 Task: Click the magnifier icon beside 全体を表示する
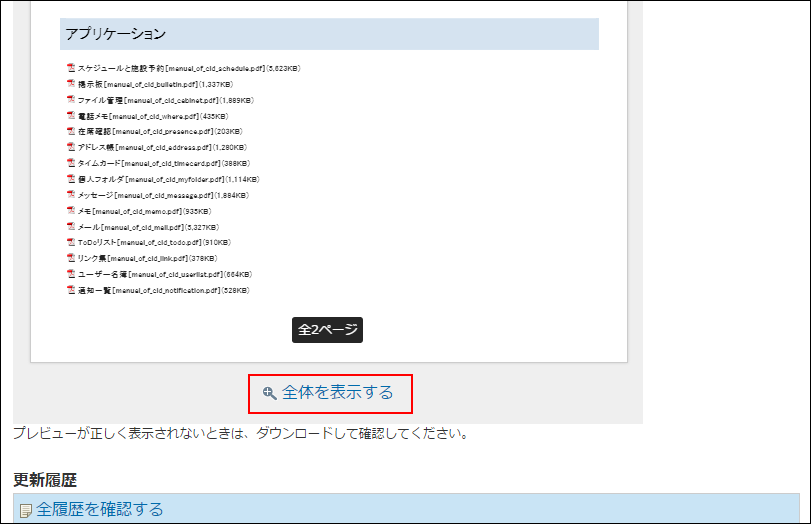(x=269, y=393)
